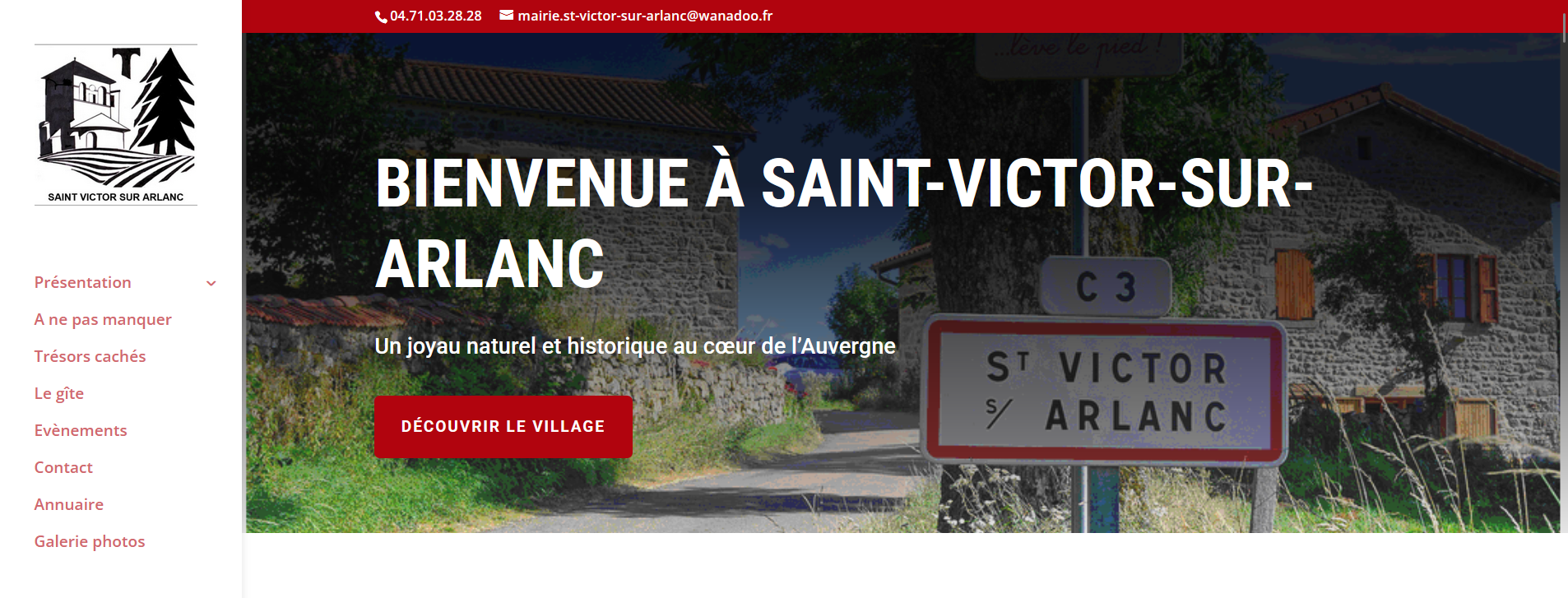Image resolution: width=1568 pixels, height=598 pixels.
Task: View the Galerie photos page
Action: click(x=90, y=541)
